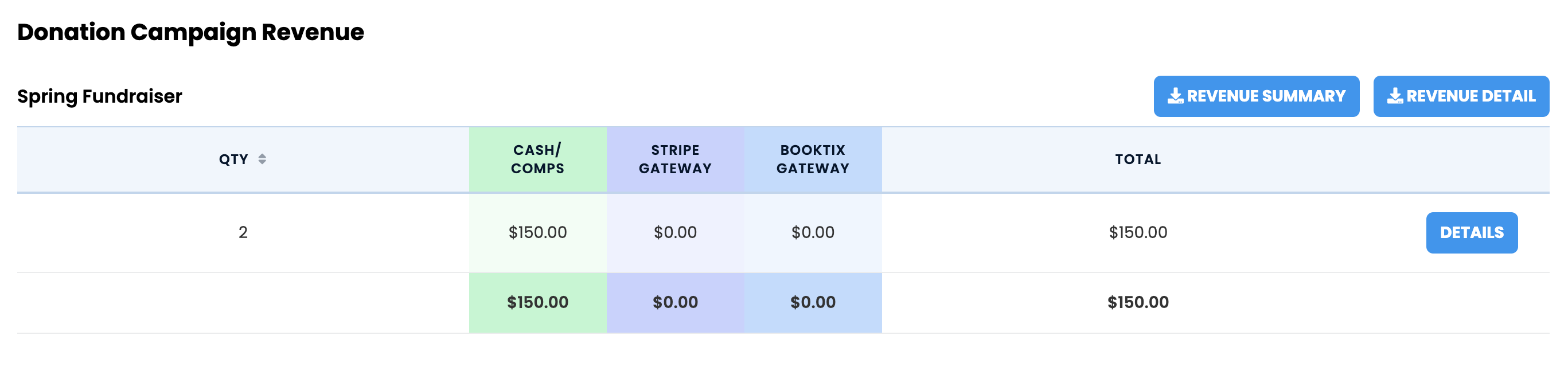Click the Revenue Detail download icon
The height and width of the screenshot is (382, 1568).
(x=1395, y=96)
